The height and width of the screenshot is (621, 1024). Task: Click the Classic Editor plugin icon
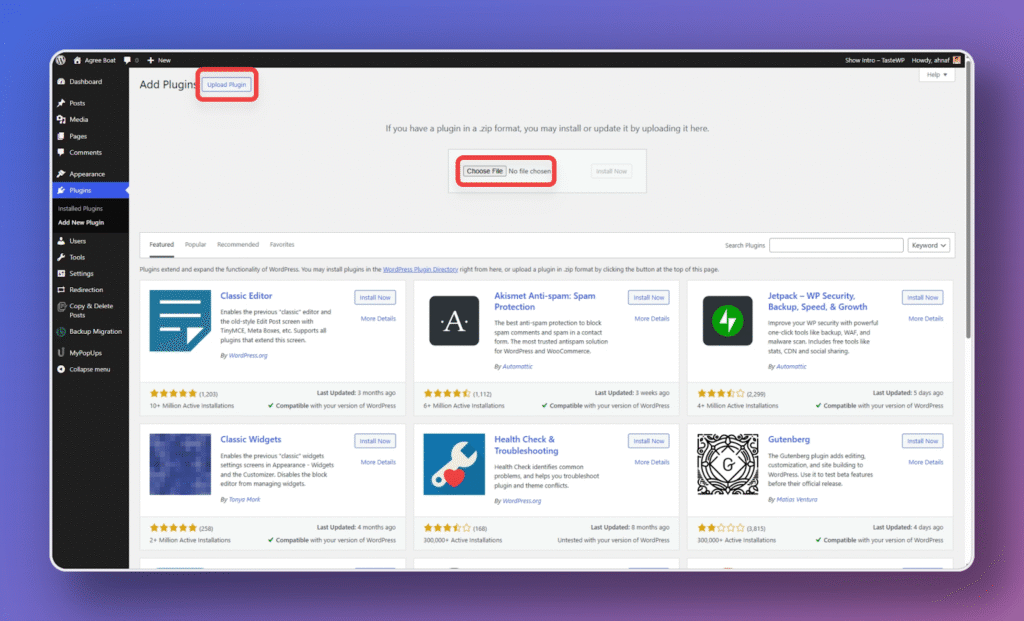tap(180, 321)
